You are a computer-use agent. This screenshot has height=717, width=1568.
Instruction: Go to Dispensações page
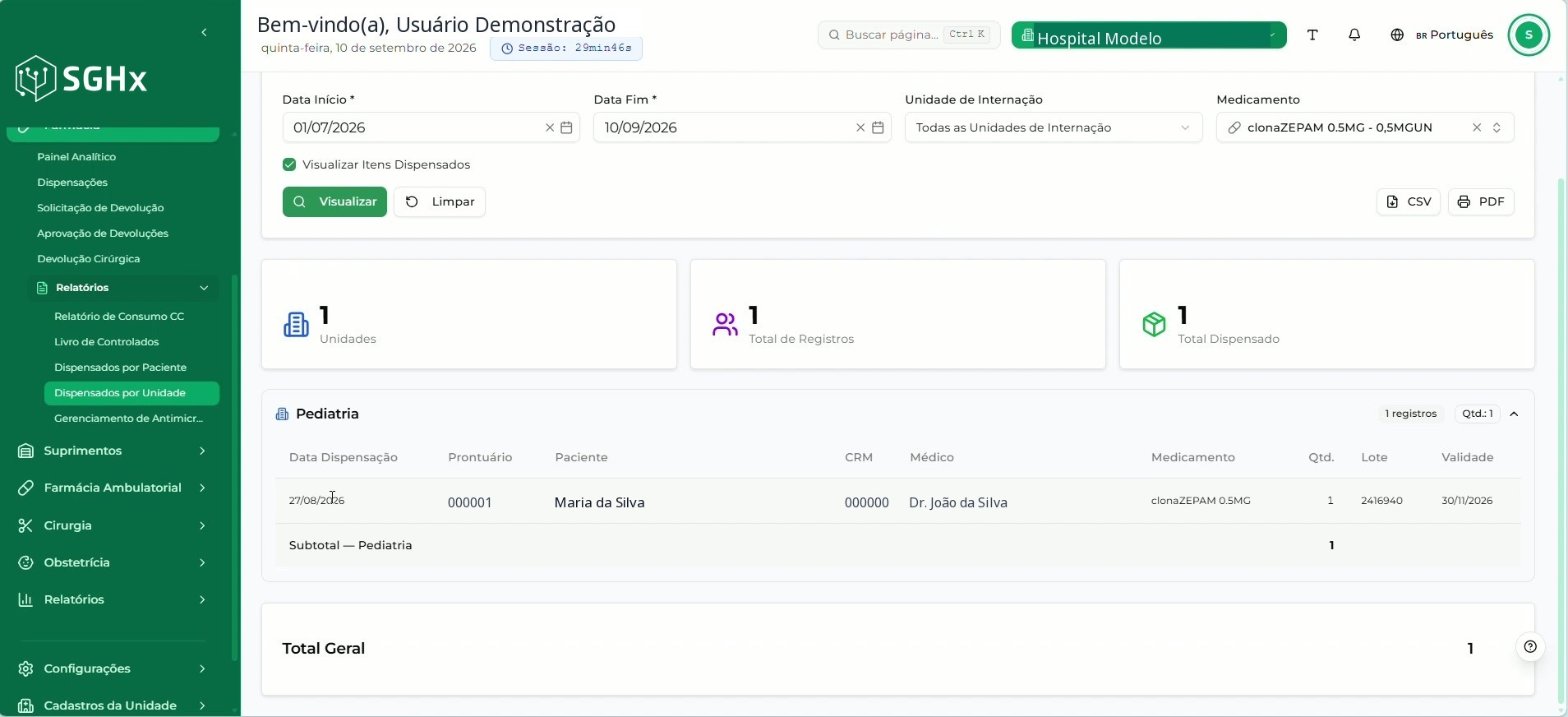click(72, 183)
